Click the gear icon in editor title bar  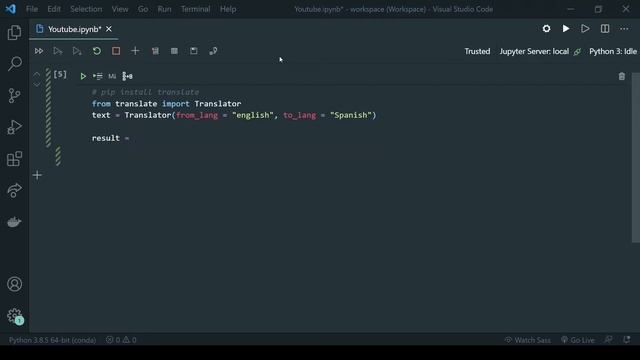(547, 29)
